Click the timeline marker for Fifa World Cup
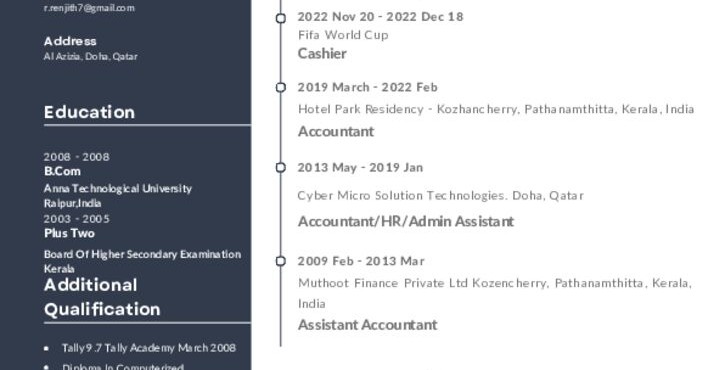725x370 pixels. (281, 18)
